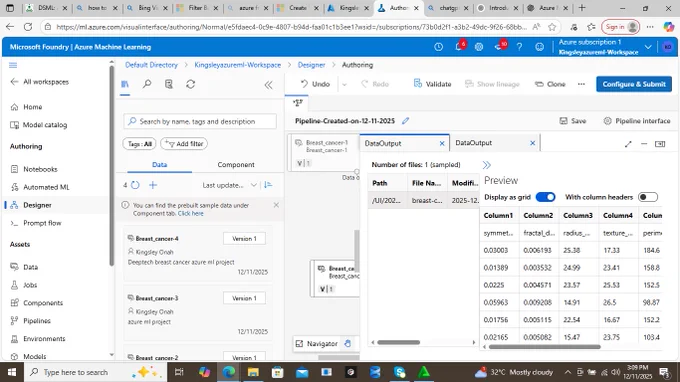This screenshot has height=382, width=680.
Task: Click the graph view tab icon
Action: pyautogui.click(x=298, y=103)
